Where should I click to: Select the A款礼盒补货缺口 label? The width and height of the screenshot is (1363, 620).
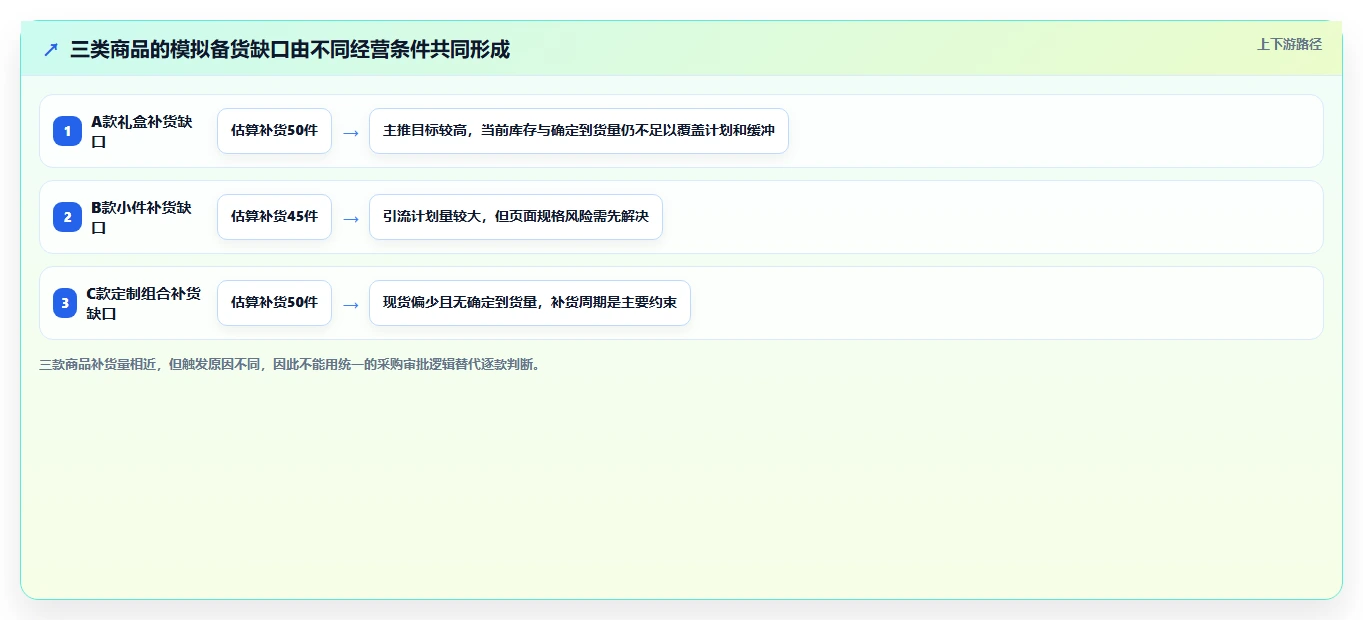click(142, 131)
